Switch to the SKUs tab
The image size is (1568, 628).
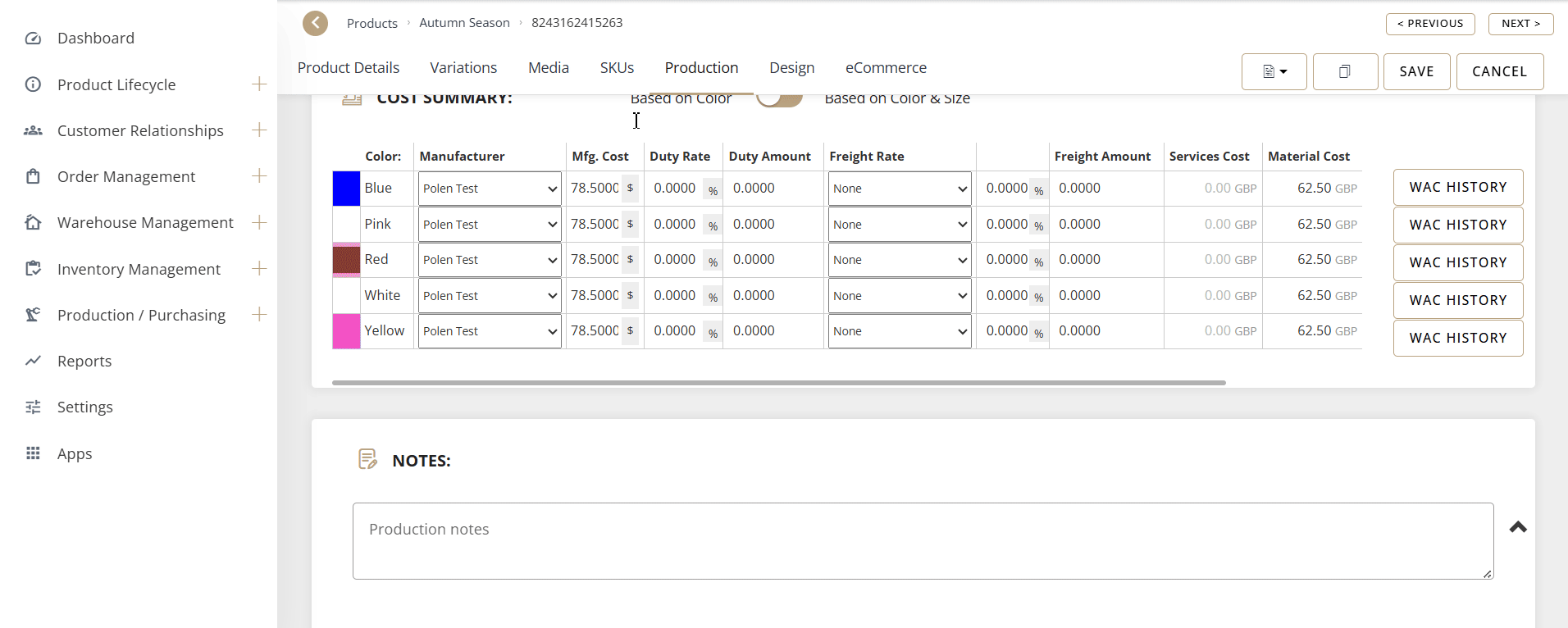[617, 68]
